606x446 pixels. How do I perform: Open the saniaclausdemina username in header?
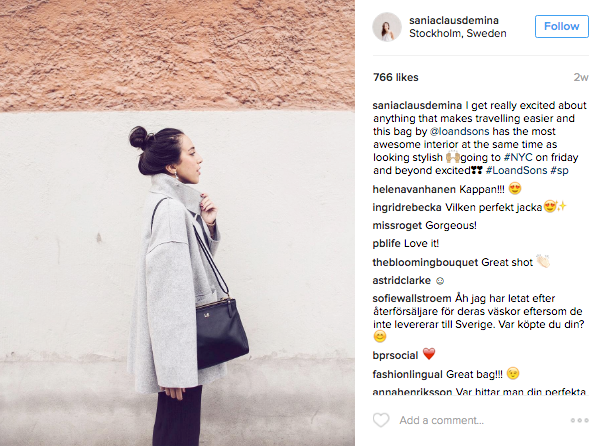point(454,20)
